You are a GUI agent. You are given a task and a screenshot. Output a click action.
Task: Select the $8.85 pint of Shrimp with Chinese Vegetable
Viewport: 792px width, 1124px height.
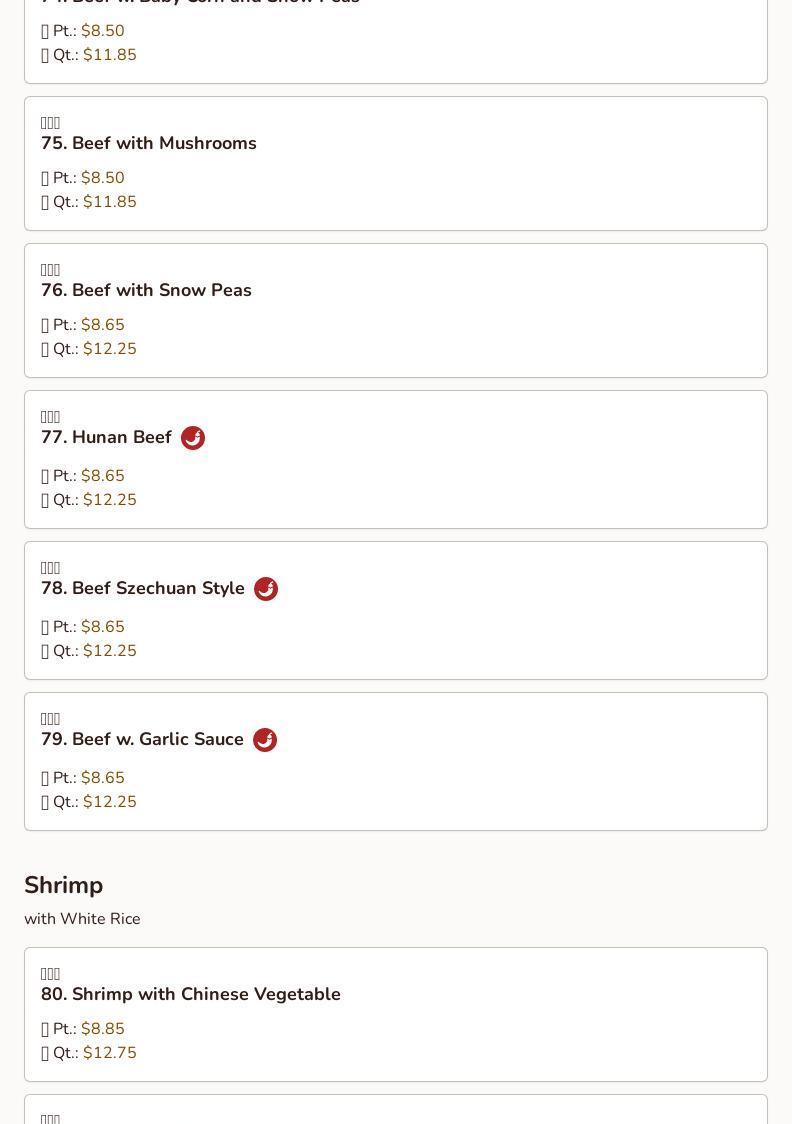(x=102, y=1029)
